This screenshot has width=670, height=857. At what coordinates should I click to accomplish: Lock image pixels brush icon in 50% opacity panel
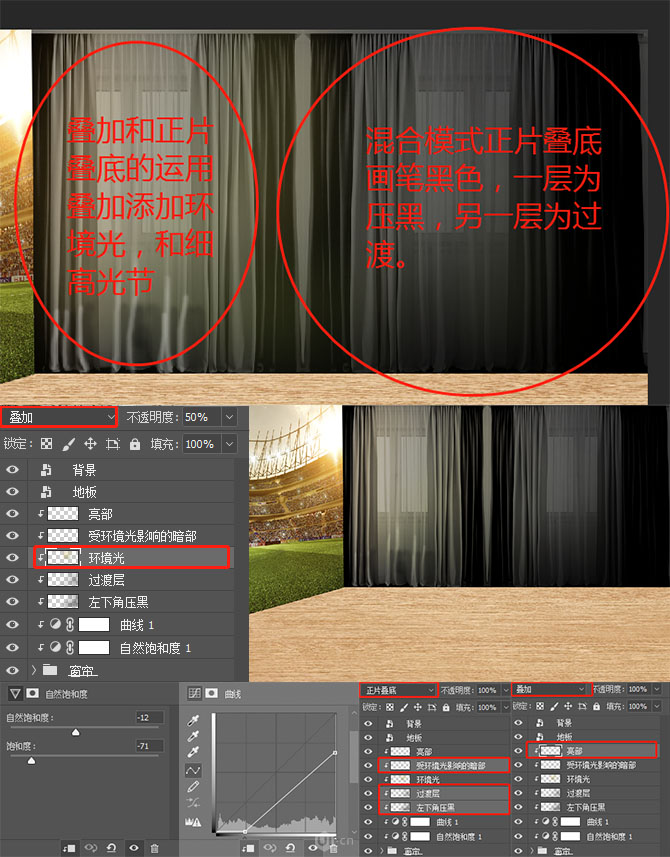point(69,444)
